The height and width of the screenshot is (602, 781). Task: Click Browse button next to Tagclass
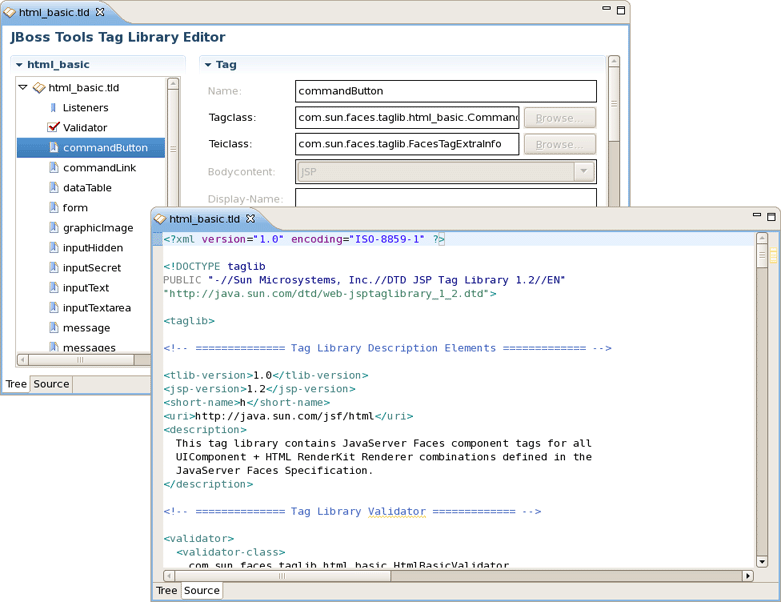559,118
